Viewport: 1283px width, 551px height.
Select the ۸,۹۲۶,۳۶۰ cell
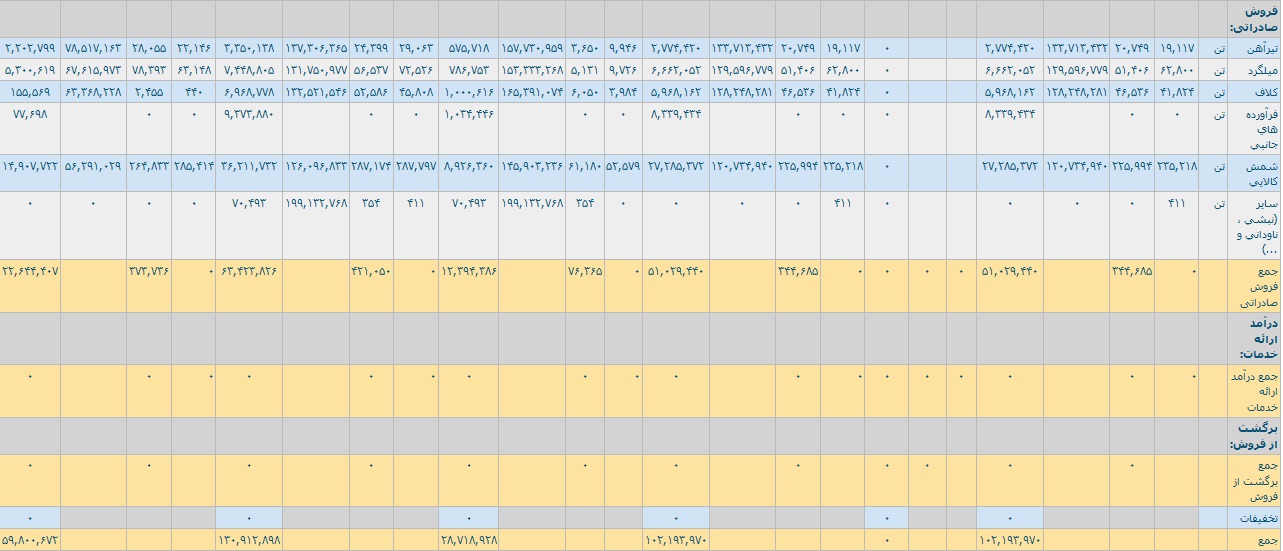tap(467, 166)
